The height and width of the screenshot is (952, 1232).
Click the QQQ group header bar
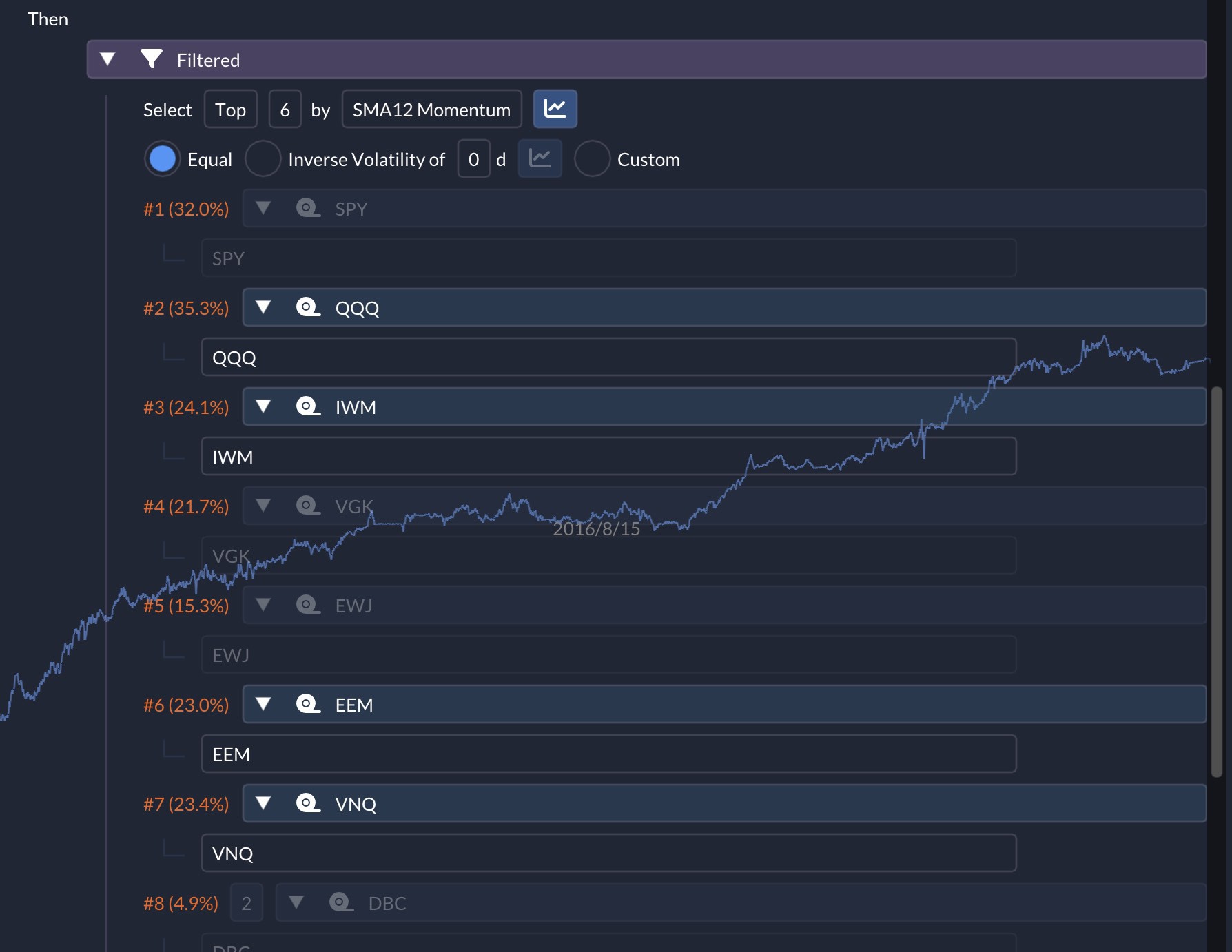click(x=724, y=307)
